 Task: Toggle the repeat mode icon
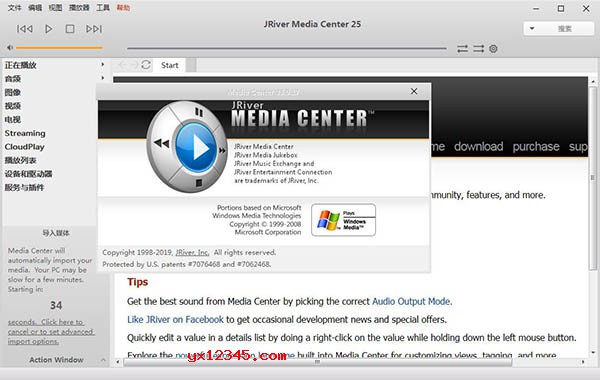[x=462, y=49]
